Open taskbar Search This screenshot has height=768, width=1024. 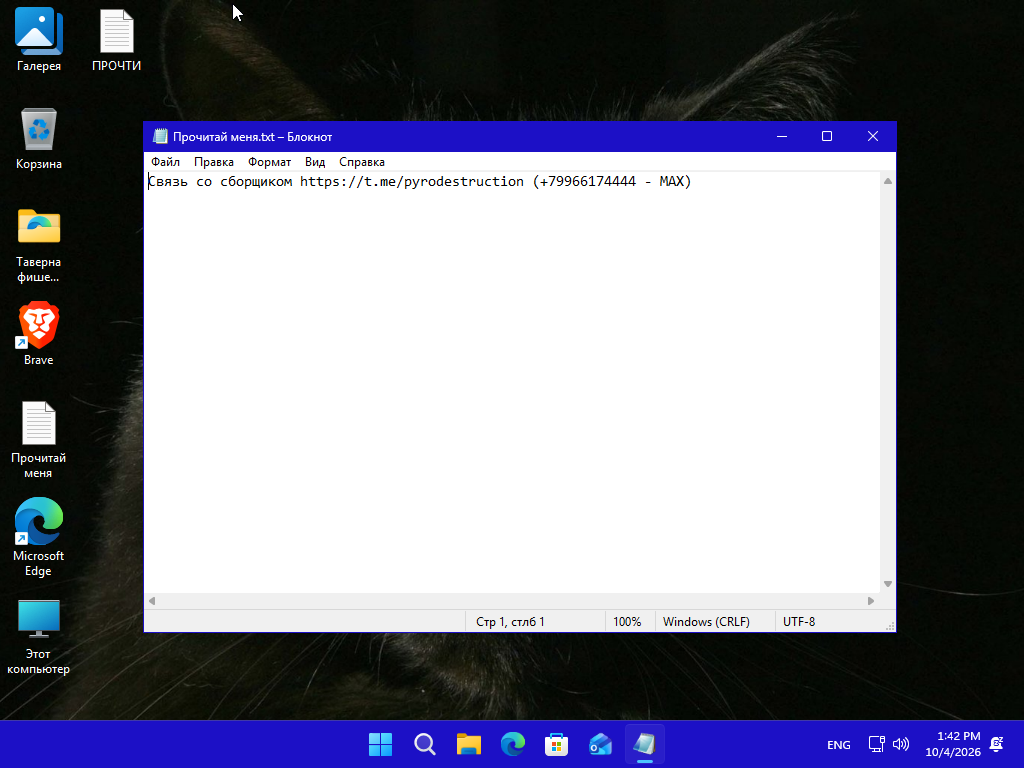(424, 744)
